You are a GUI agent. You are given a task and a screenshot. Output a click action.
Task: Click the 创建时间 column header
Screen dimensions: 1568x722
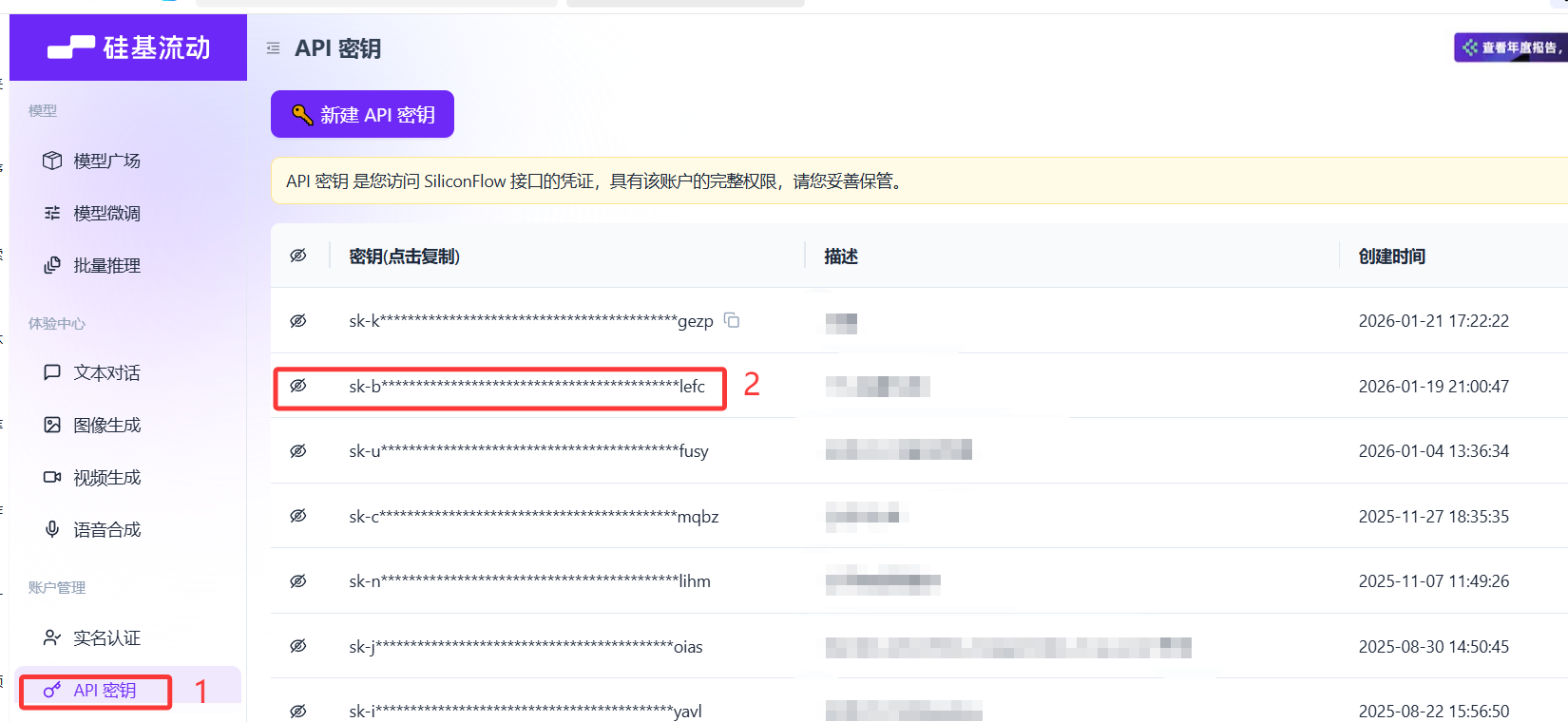1392,256
